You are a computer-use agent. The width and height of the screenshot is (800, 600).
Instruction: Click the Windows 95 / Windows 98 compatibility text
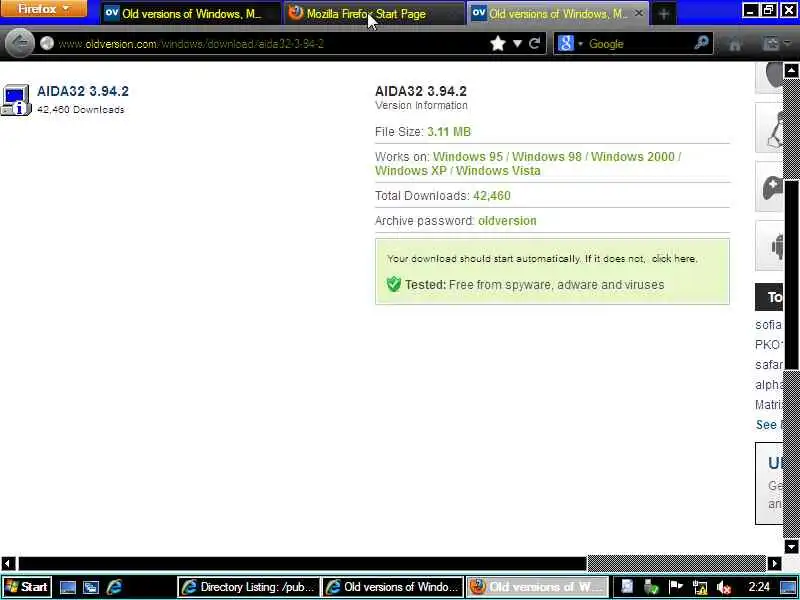(507, 157)
